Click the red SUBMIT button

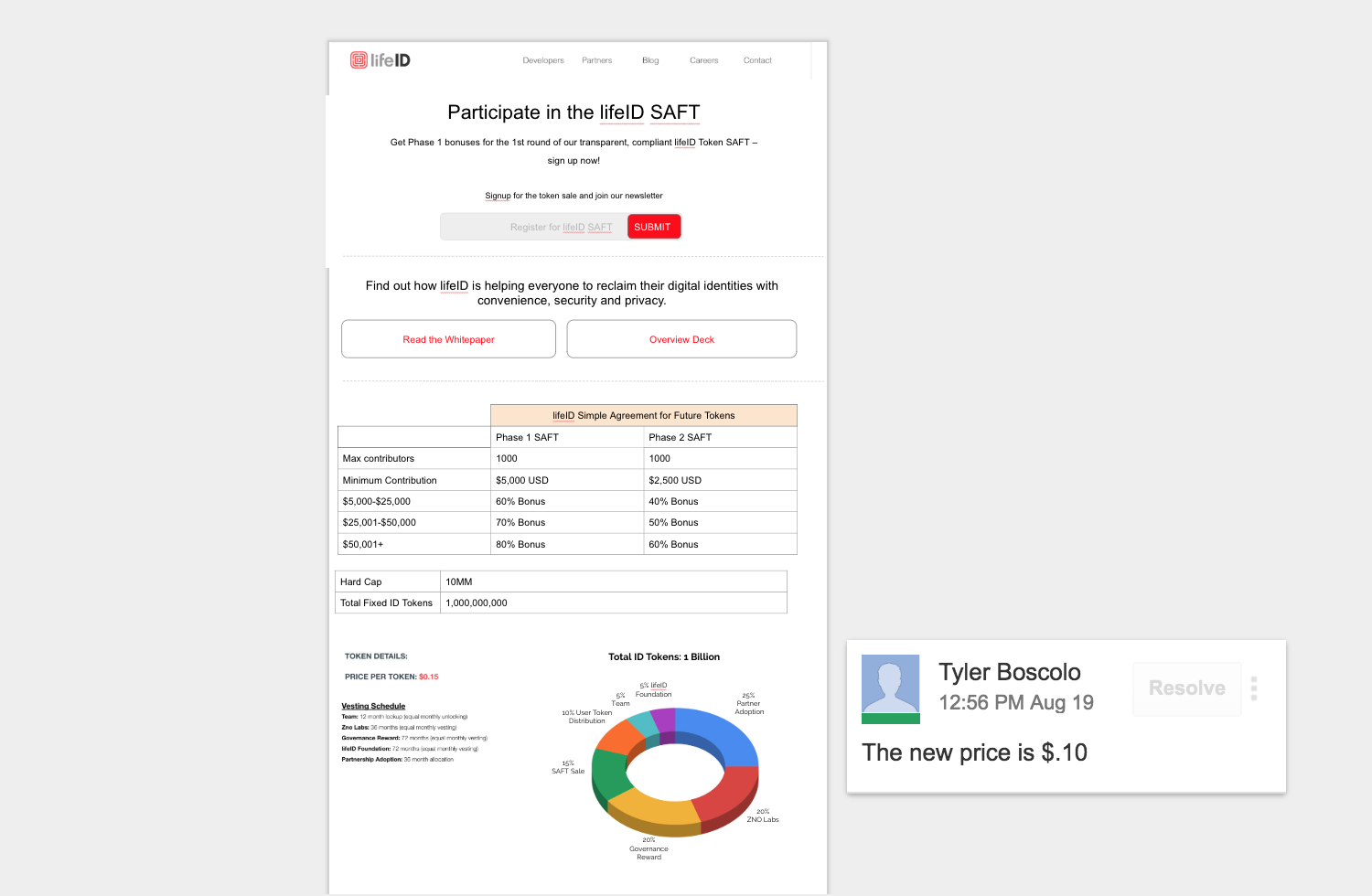tap(653, 227)
